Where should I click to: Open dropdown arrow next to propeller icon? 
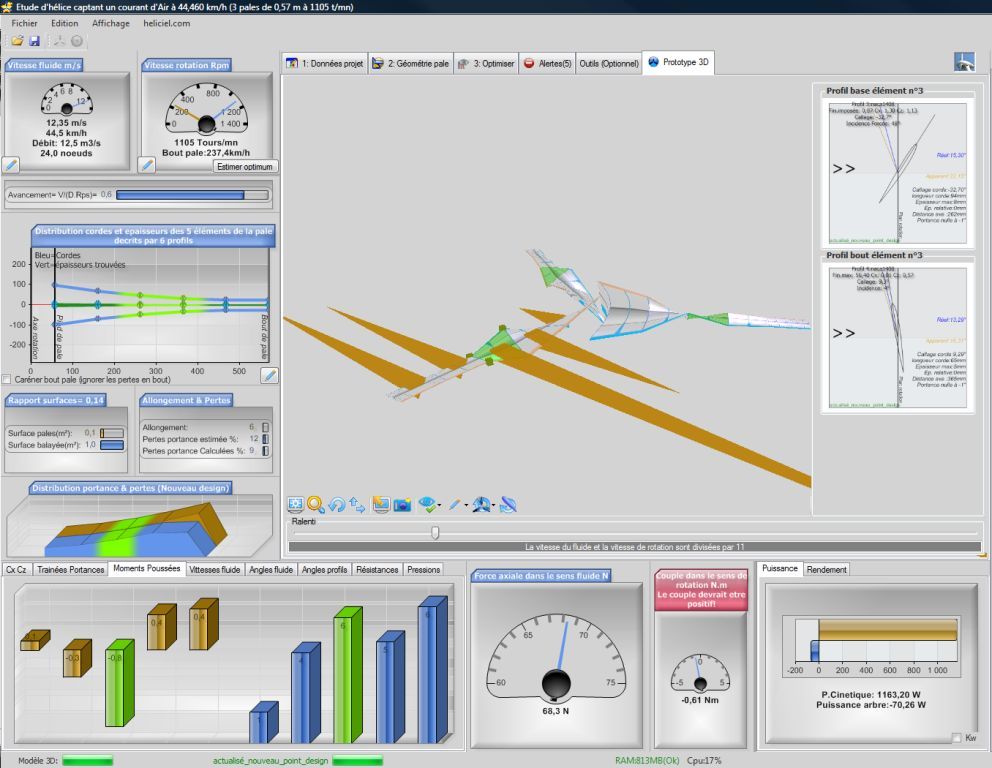click(493, 505)
